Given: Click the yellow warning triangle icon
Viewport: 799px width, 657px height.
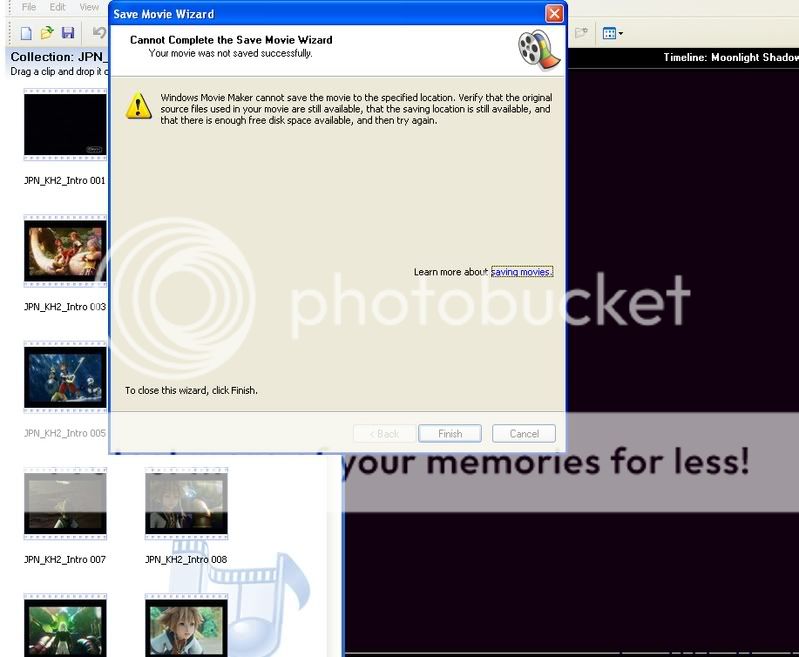Looking at the screenshot, I should point(138,105).
